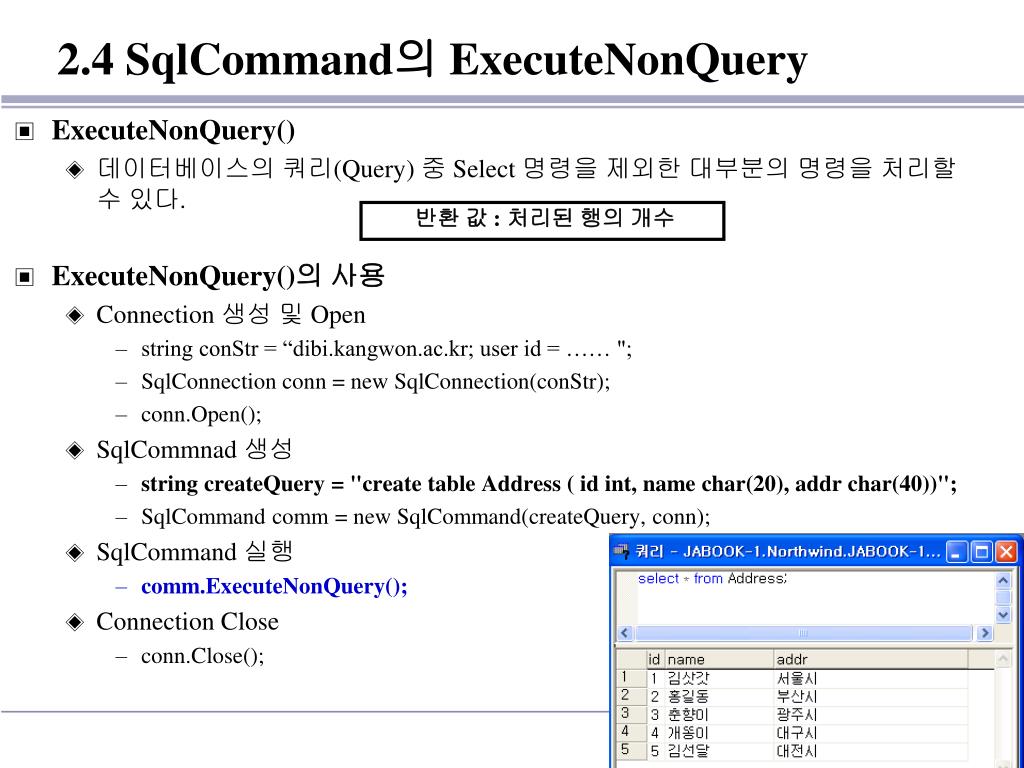Click into the 'select * from Address;' query text
This screenshot has width=1024, height=768.
pyautogui.click(x=712, y=579)
